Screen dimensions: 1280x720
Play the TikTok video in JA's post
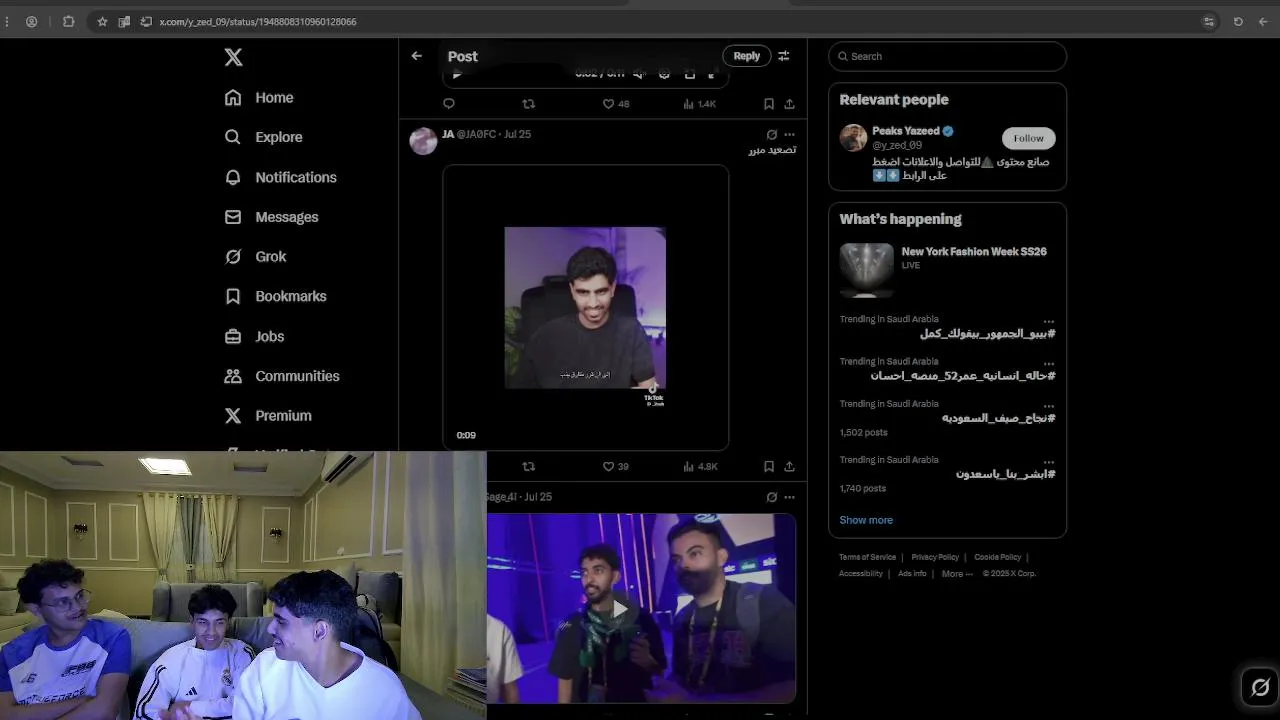(585, 308)
